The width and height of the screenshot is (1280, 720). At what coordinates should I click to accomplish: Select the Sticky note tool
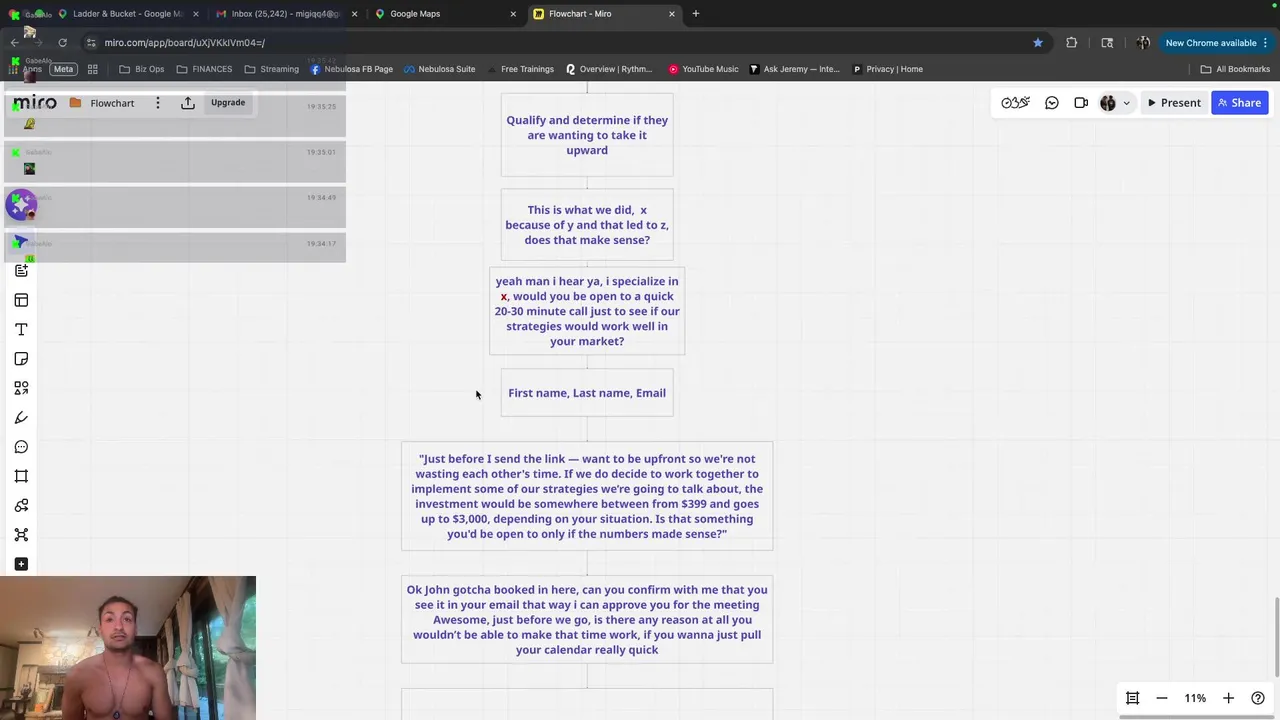coord(21,359)
